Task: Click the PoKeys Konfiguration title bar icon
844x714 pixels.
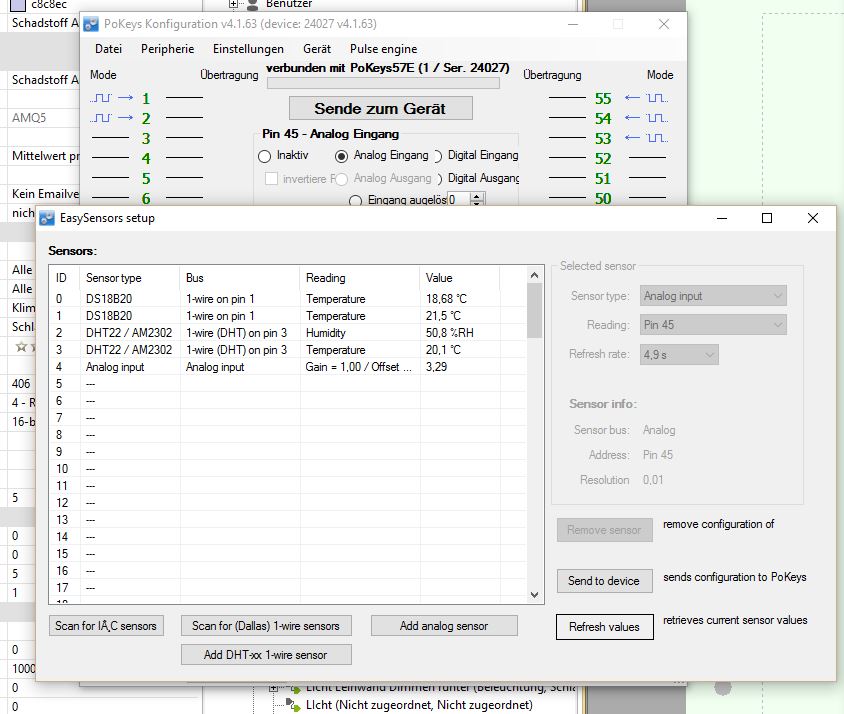Action: click(91, 24)
